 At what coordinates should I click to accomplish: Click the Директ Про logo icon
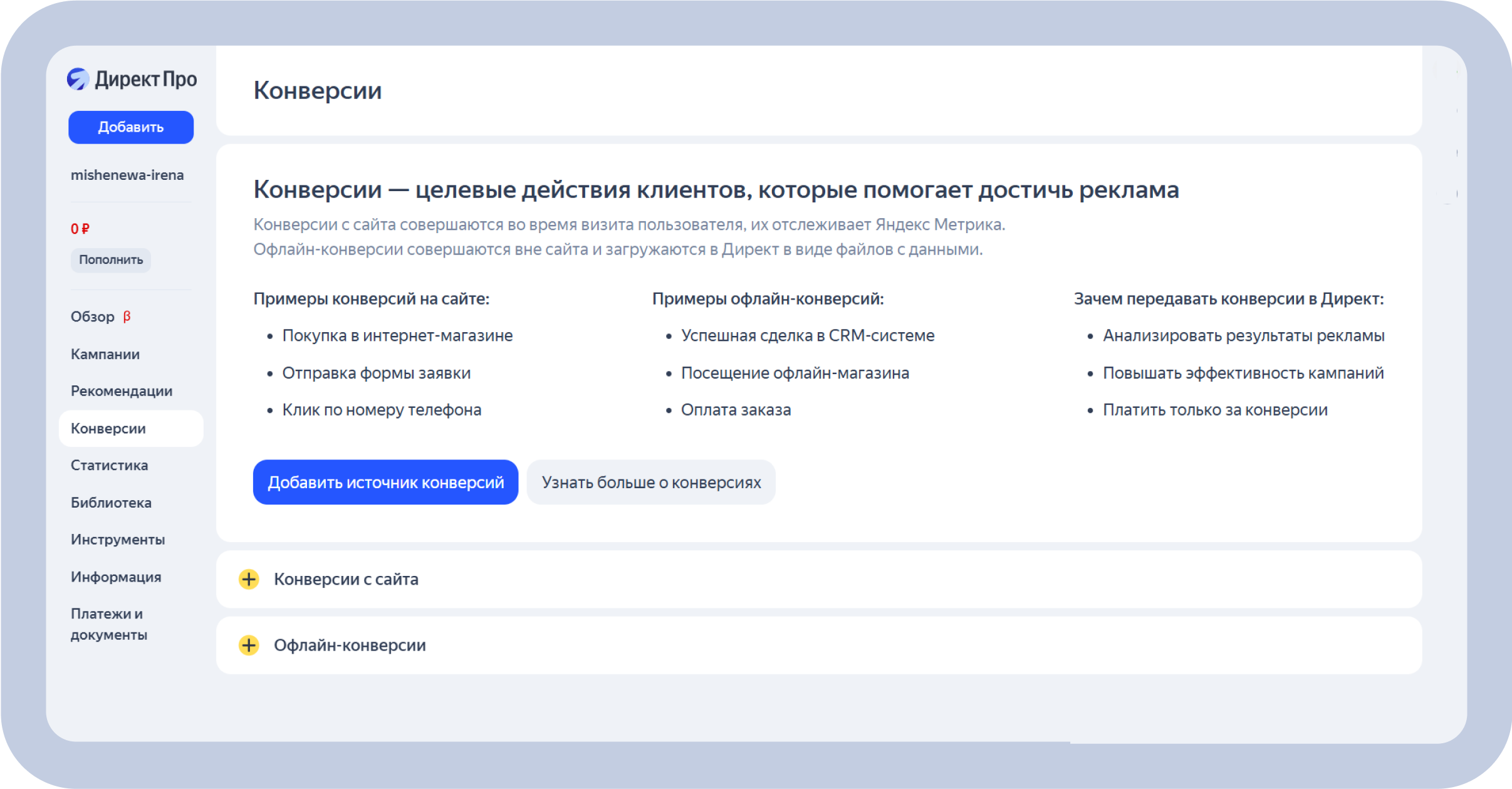pyautogui.click(x=78, y=79)
